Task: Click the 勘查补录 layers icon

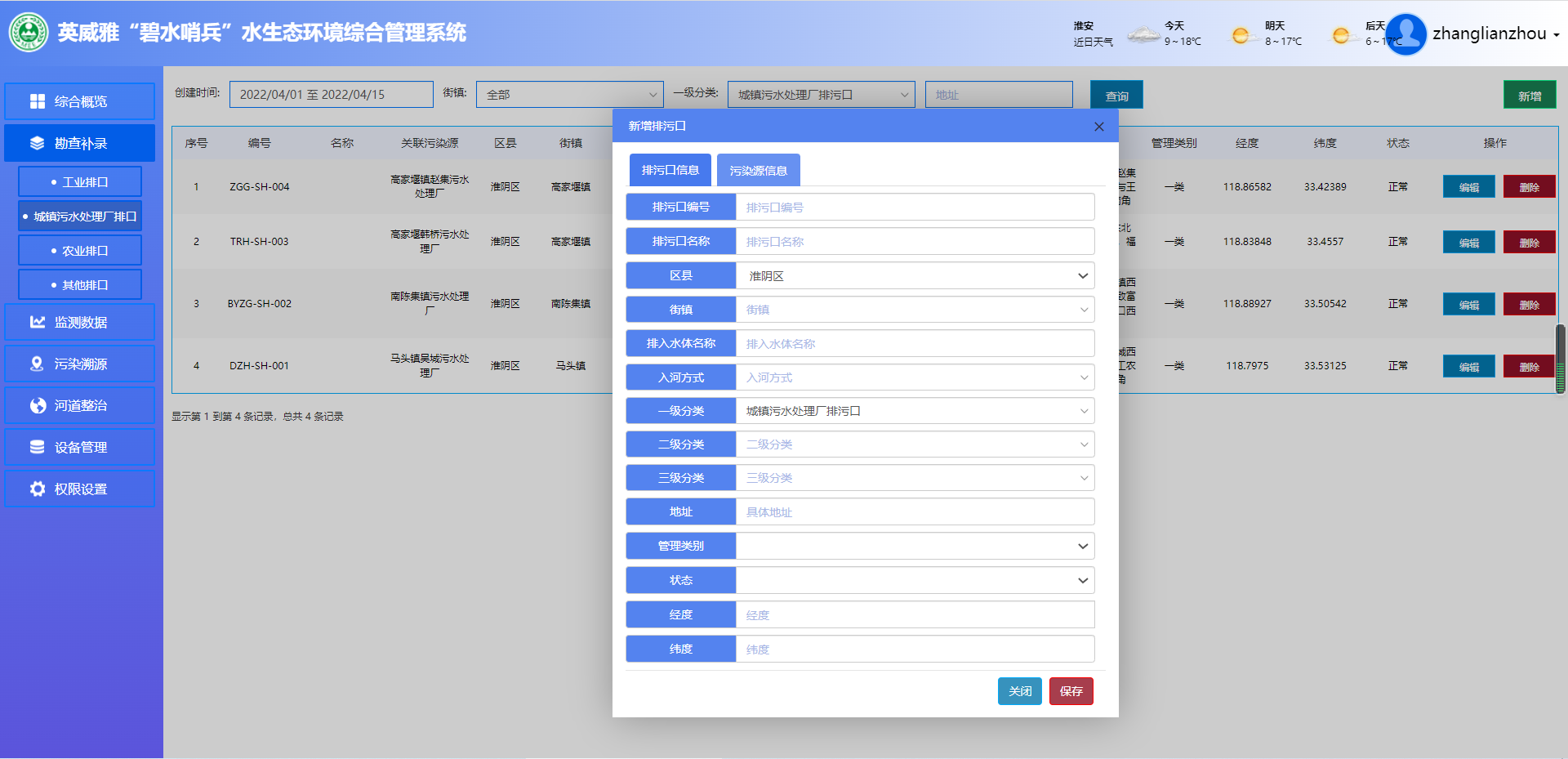Action: 38,143
